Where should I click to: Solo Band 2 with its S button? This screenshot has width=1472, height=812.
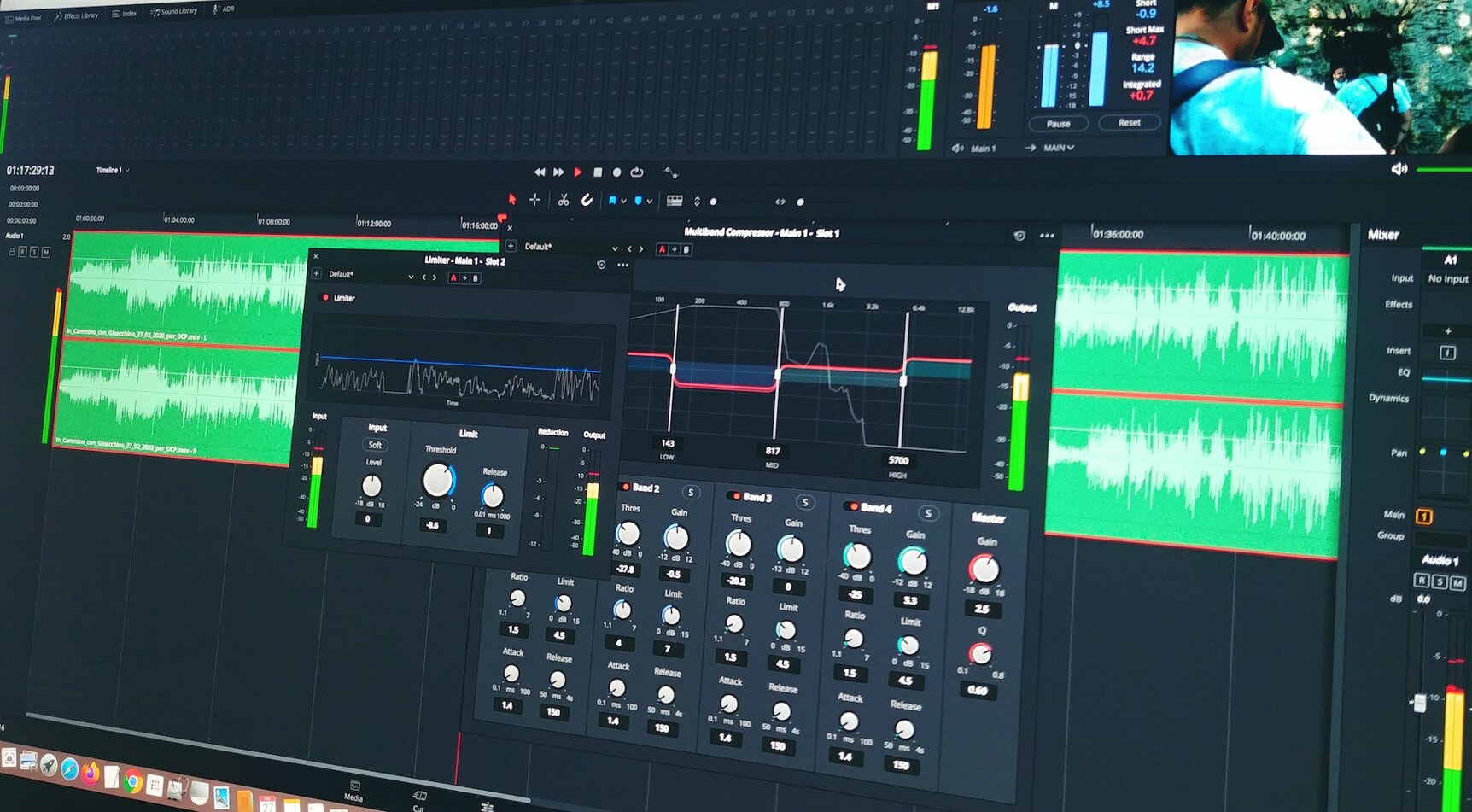(x=691, y=493)
